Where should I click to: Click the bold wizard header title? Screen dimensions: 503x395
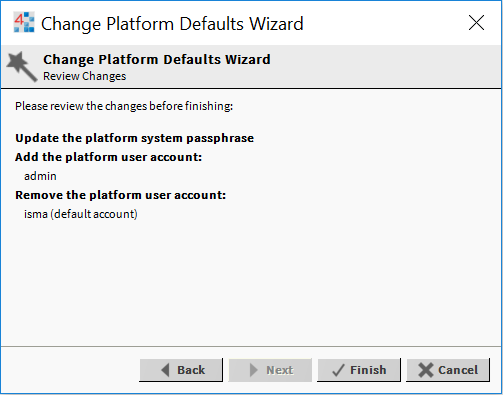pyautogui.click(x=157, y=60)
